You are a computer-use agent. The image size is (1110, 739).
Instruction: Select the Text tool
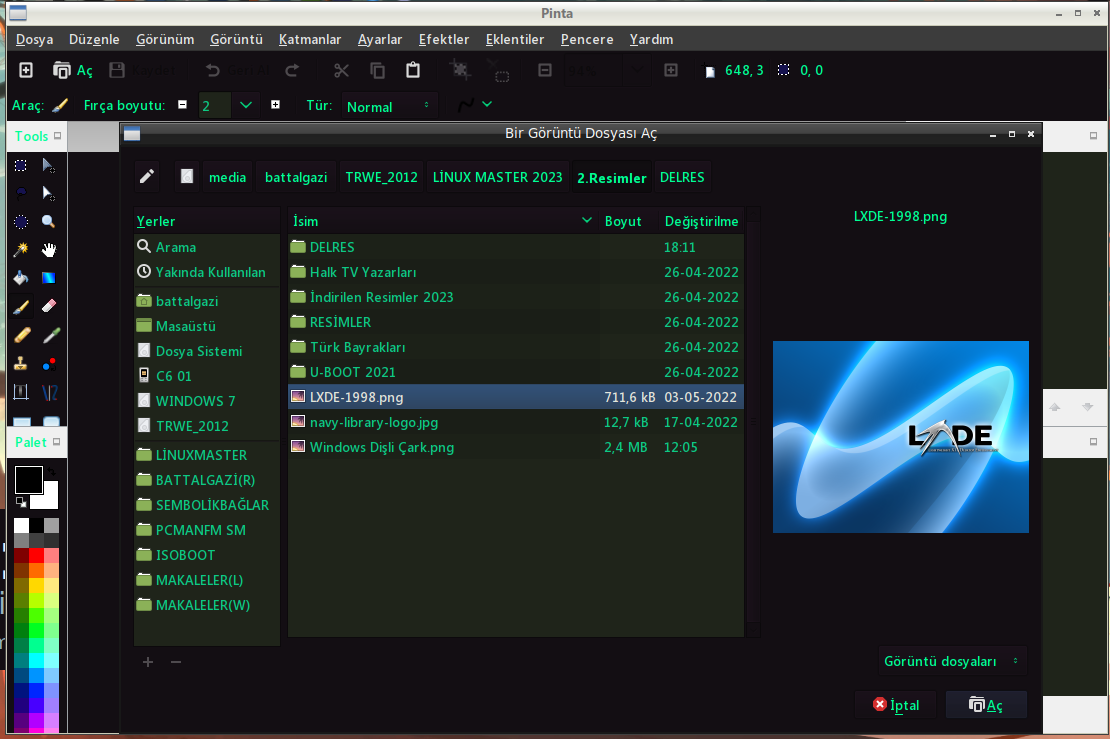pos(21,392)
